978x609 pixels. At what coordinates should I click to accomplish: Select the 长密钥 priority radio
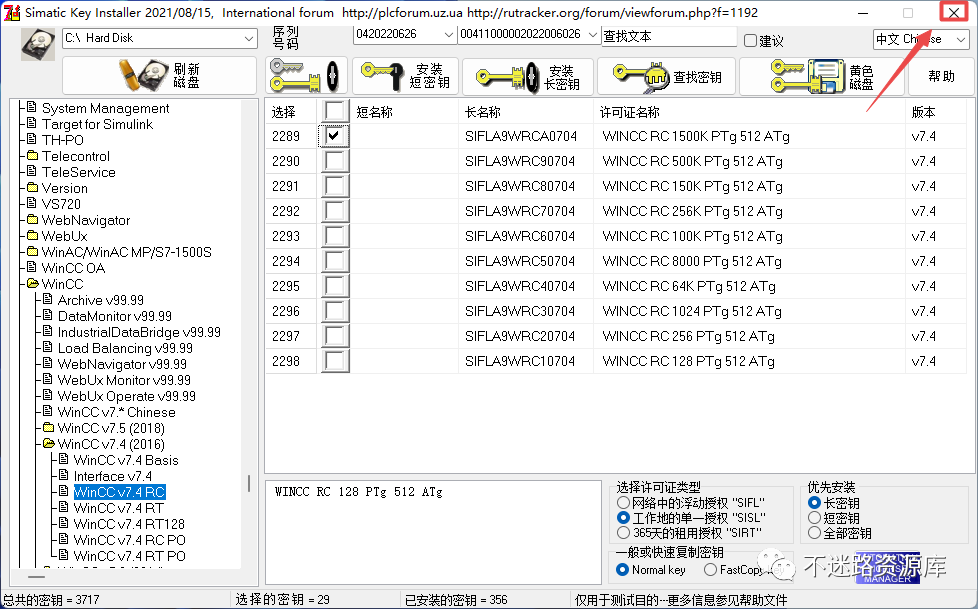[x=814, y=502]
